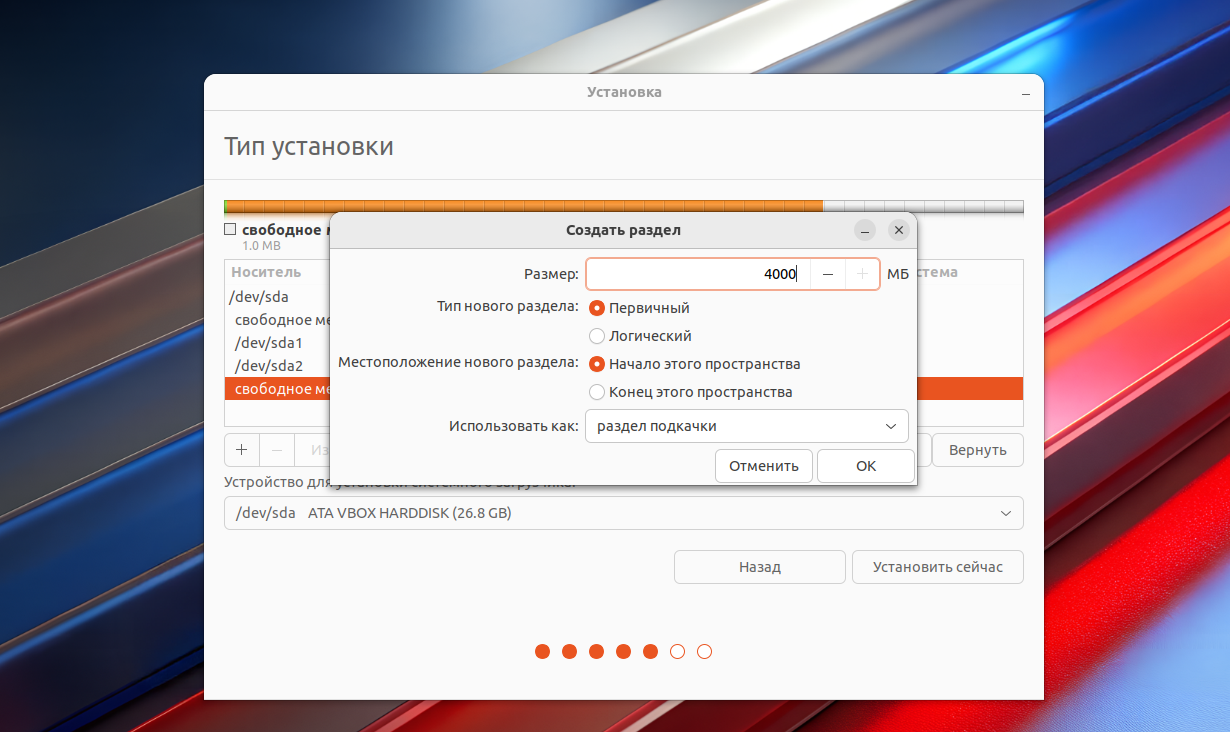Click the Cancel button in the dialog
Screen dimensions: 1230x732
(x=764, y=466)
